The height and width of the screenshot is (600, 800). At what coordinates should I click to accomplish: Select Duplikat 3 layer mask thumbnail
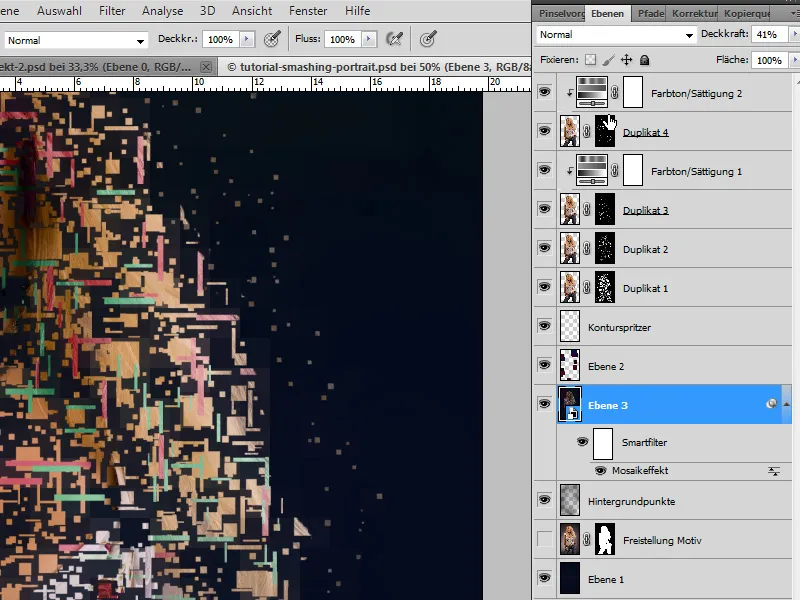605,209
